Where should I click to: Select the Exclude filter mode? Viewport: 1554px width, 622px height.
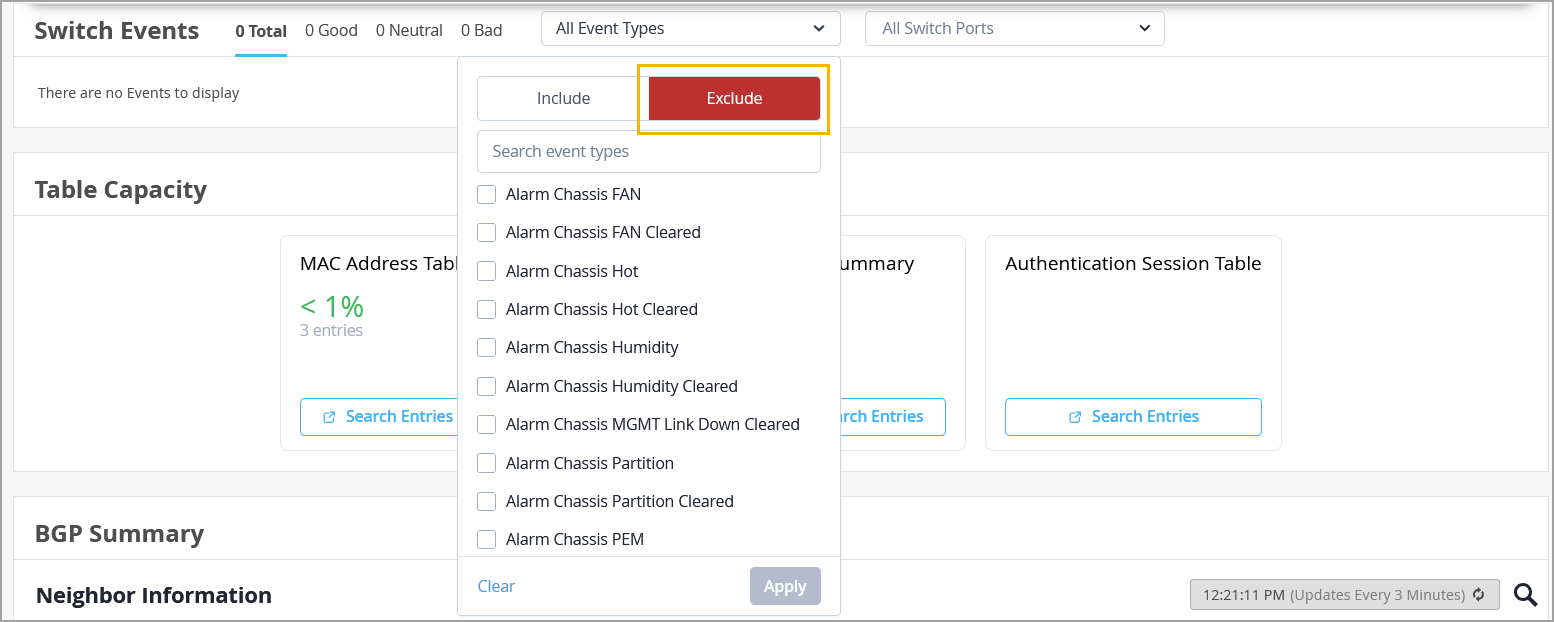tap(735, 98)
